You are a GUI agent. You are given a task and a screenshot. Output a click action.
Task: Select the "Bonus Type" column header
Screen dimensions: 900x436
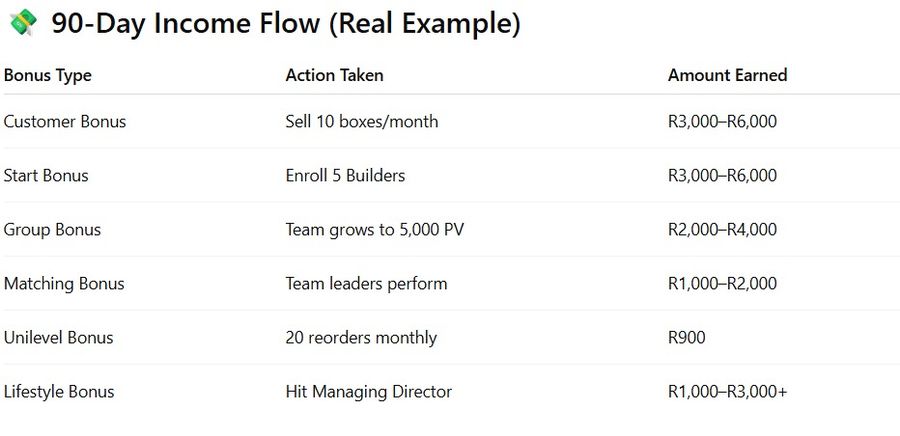[x=47, y=75]
